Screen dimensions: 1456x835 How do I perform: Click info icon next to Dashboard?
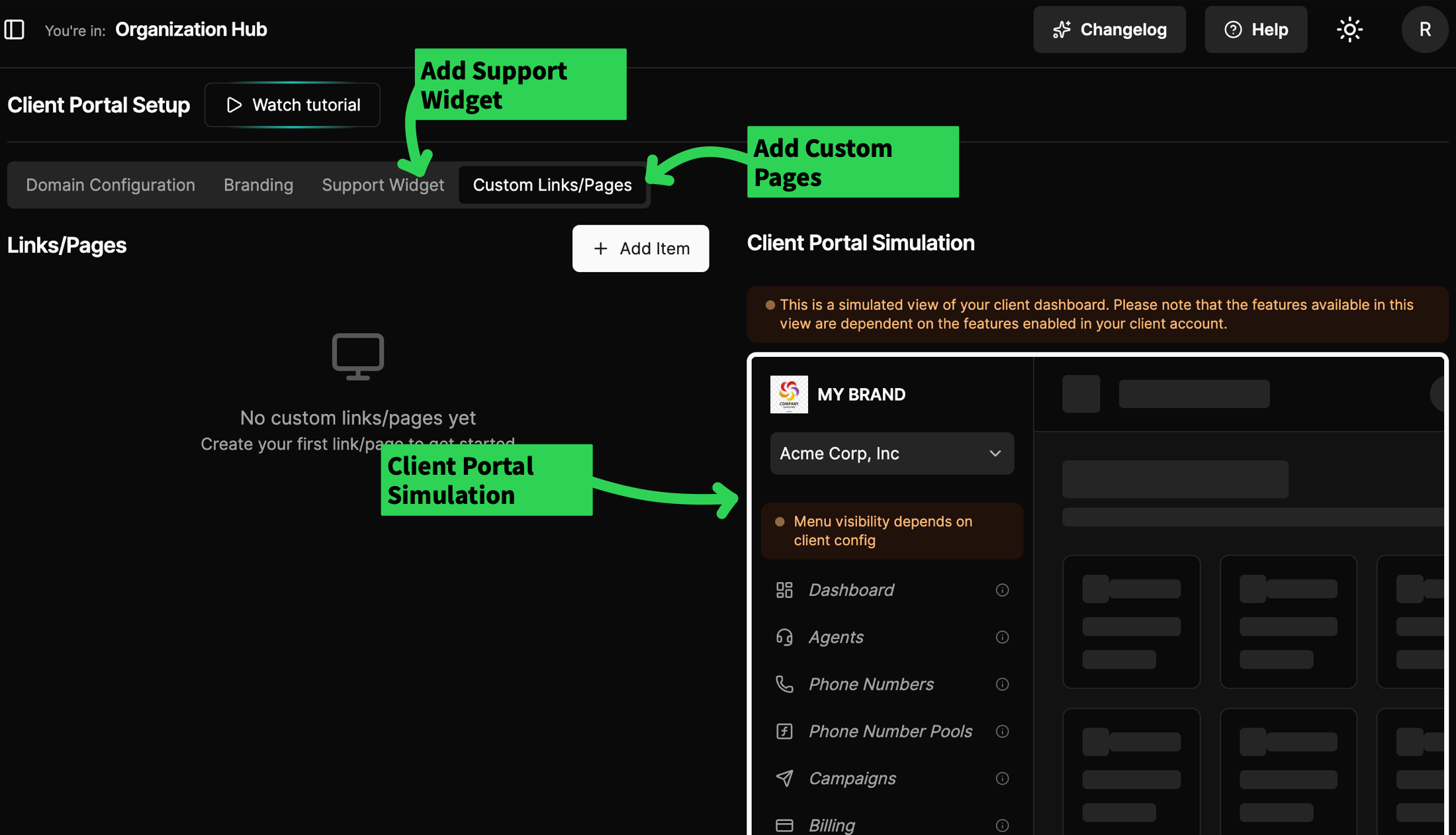click(1002, 590)
